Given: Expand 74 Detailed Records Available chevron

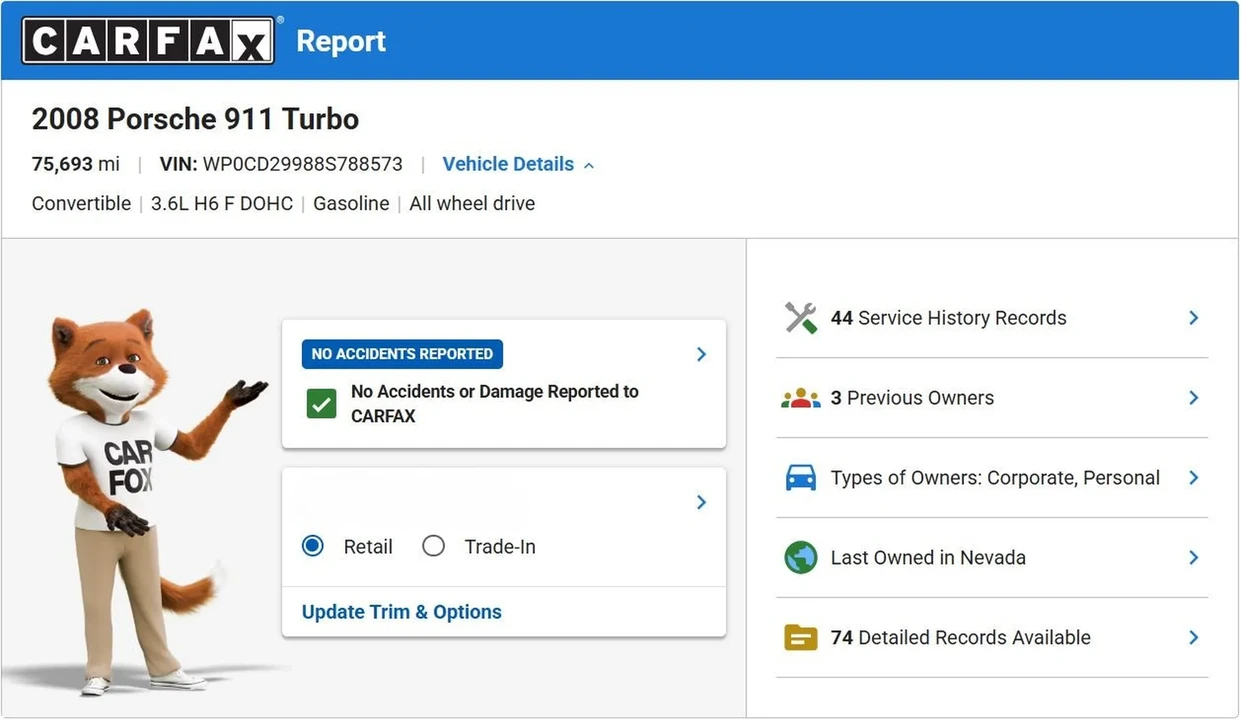Looking at the screenshot, I should coord(1193,638).
